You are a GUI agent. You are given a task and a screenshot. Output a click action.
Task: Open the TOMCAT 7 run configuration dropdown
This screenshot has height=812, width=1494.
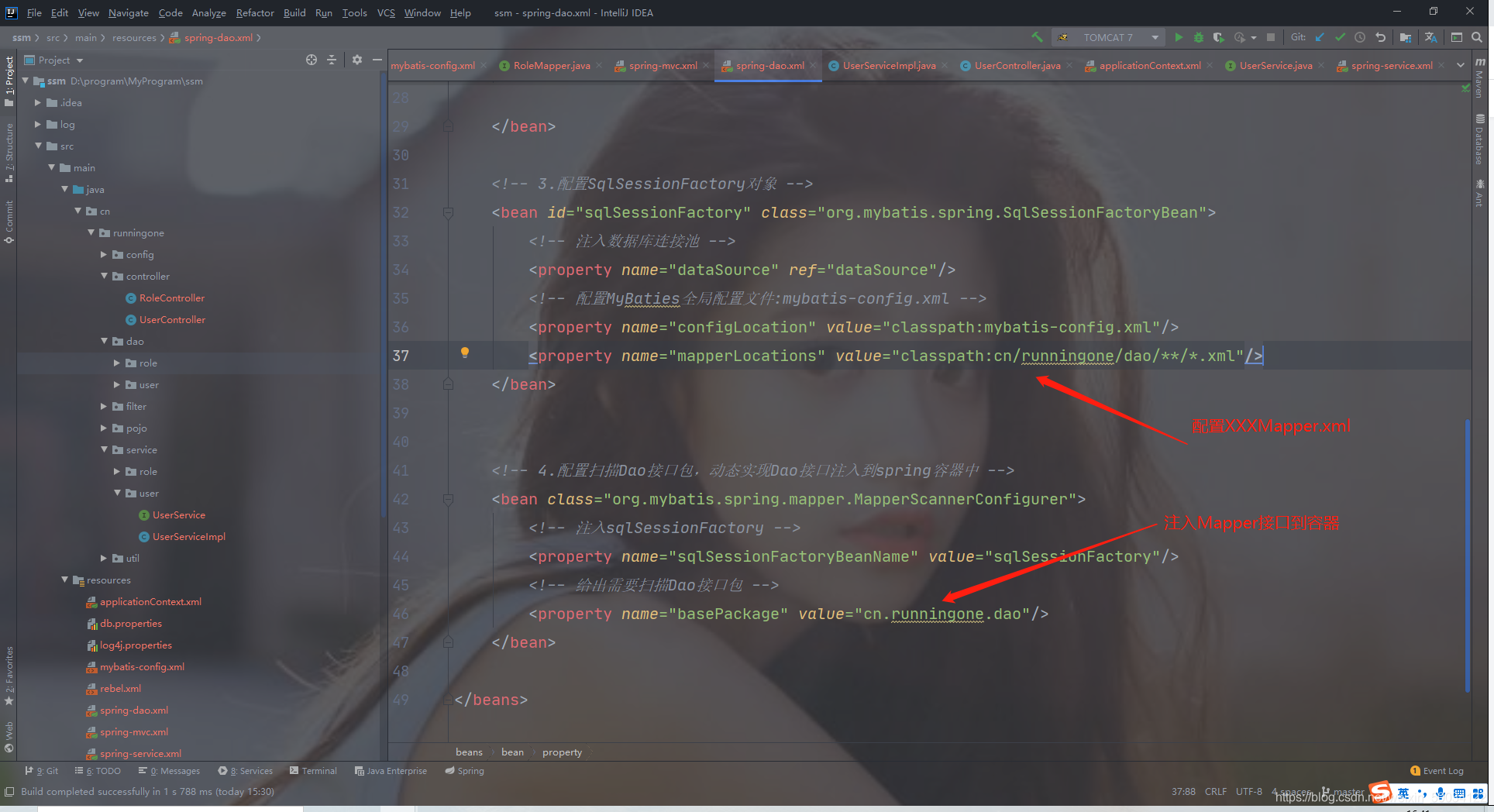pyautogui.click(x=1109, y=37)
